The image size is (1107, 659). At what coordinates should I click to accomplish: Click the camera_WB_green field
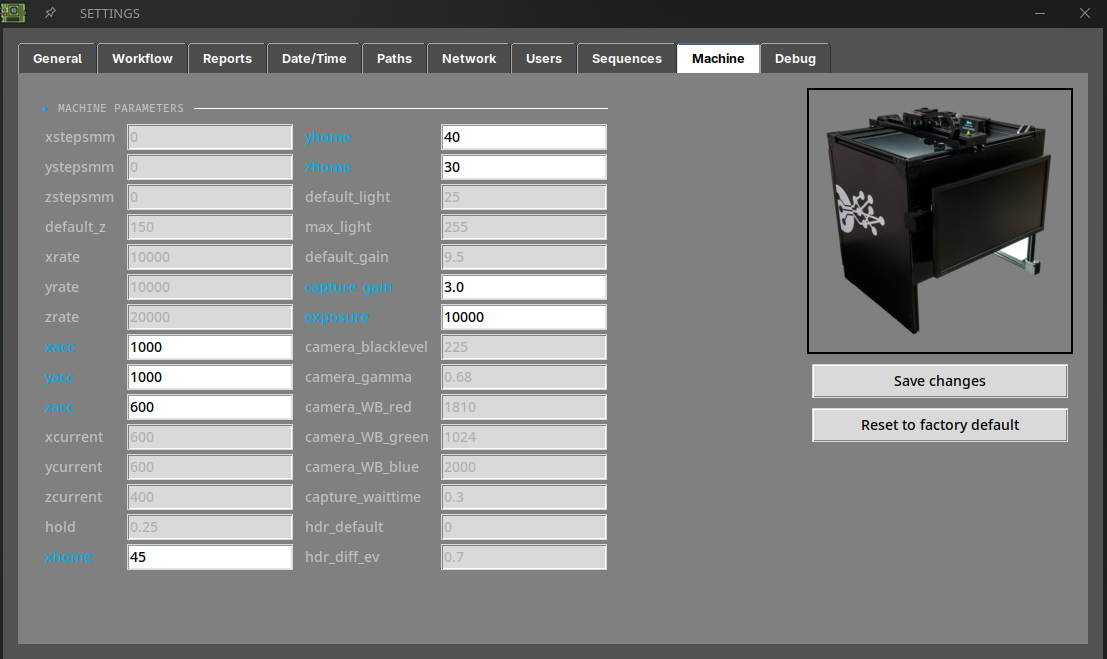pos(524,437)
